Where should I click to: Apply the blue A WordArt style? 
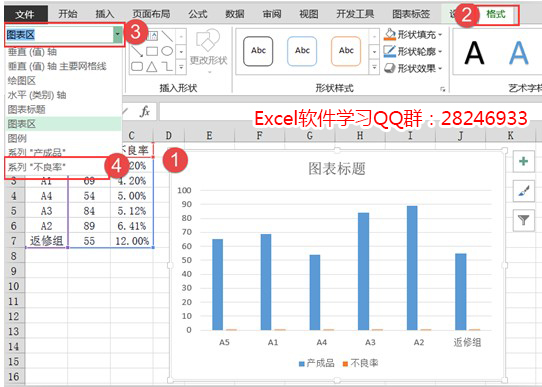click(x=519, y=53)
